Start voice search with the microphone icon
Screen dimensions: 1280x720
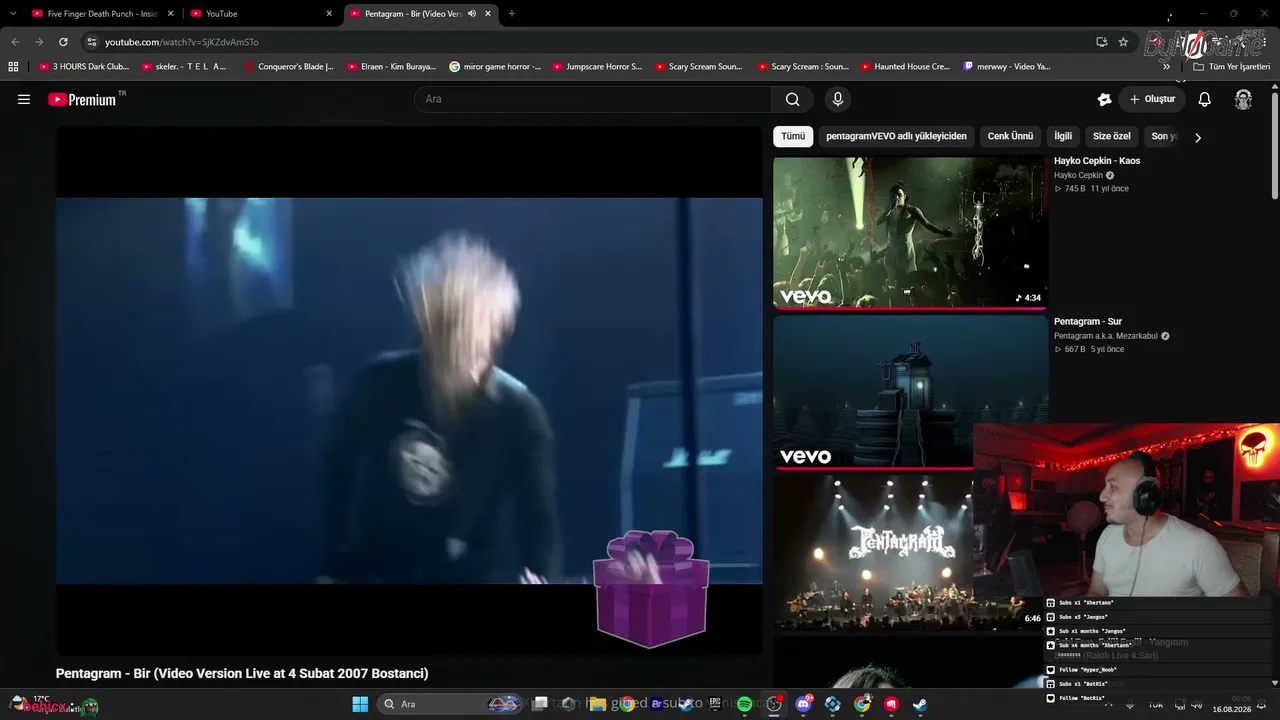coord(838,99)
